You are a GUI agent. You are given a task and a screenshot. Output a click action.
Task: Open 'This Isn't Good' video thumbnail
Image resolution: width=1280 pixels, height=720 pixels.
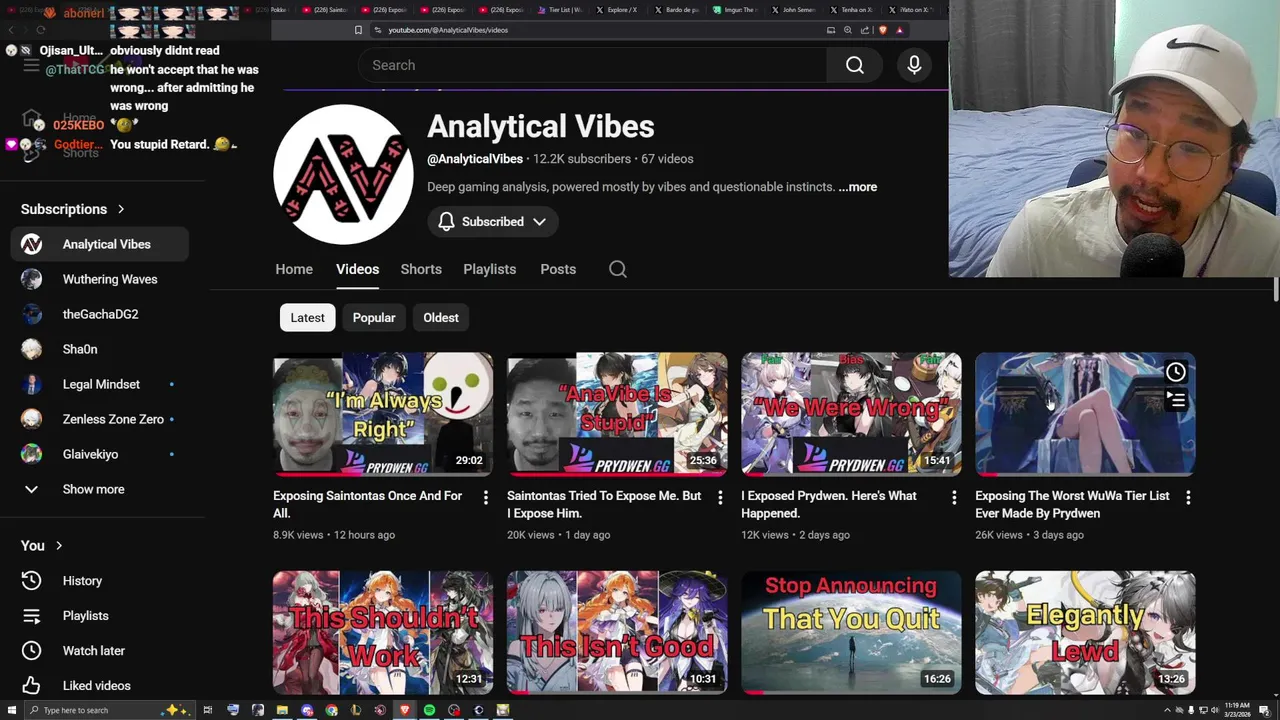(617, 633)
